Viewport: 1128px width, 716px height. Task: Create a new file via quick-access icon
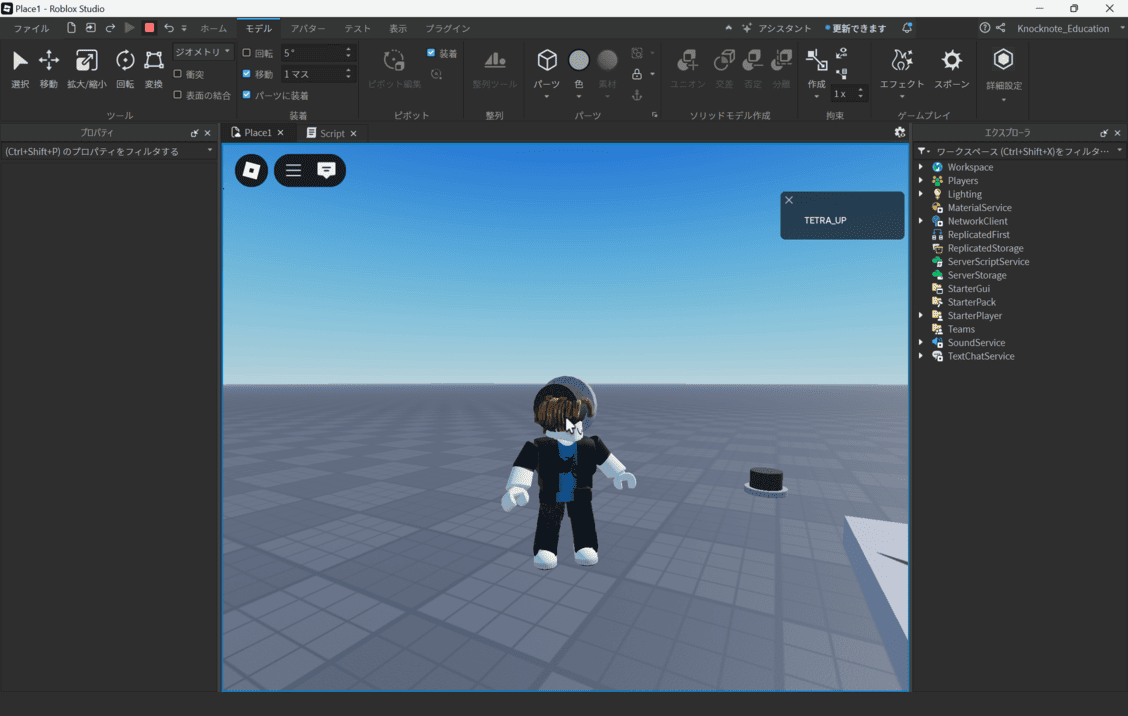pos(71,28)
